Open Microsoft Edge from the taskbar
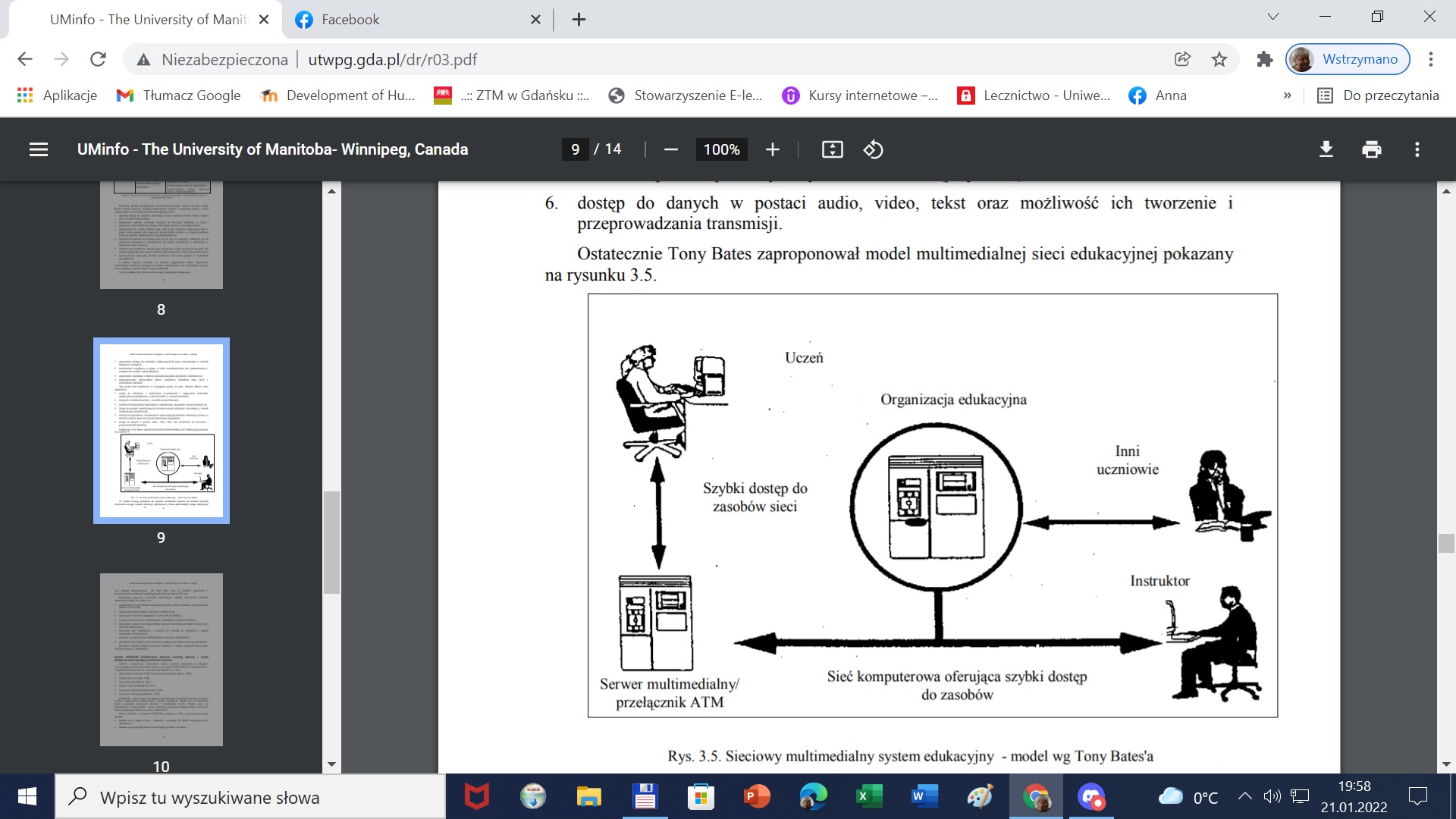The width and height of the screenshot is (1456, 819). coord(813,797)
